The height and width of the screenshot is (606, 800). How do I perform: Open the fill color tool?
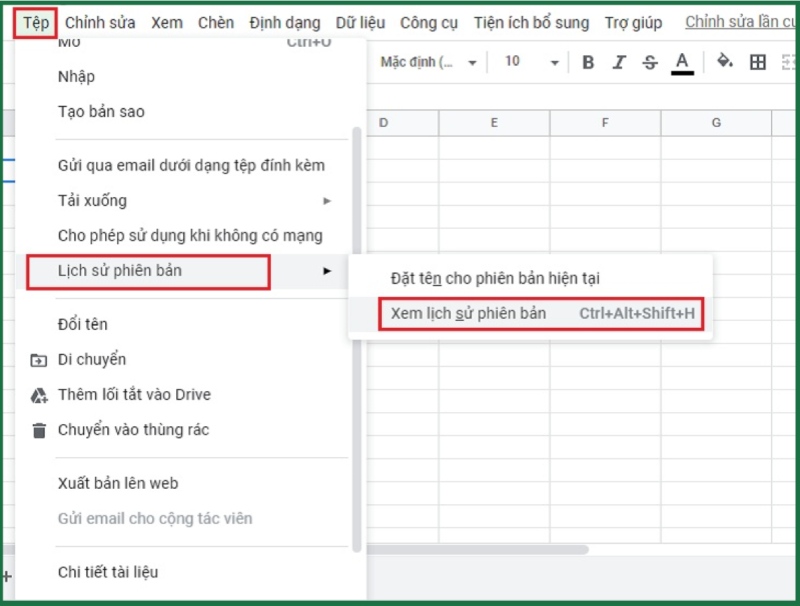[x=722, y=61]
